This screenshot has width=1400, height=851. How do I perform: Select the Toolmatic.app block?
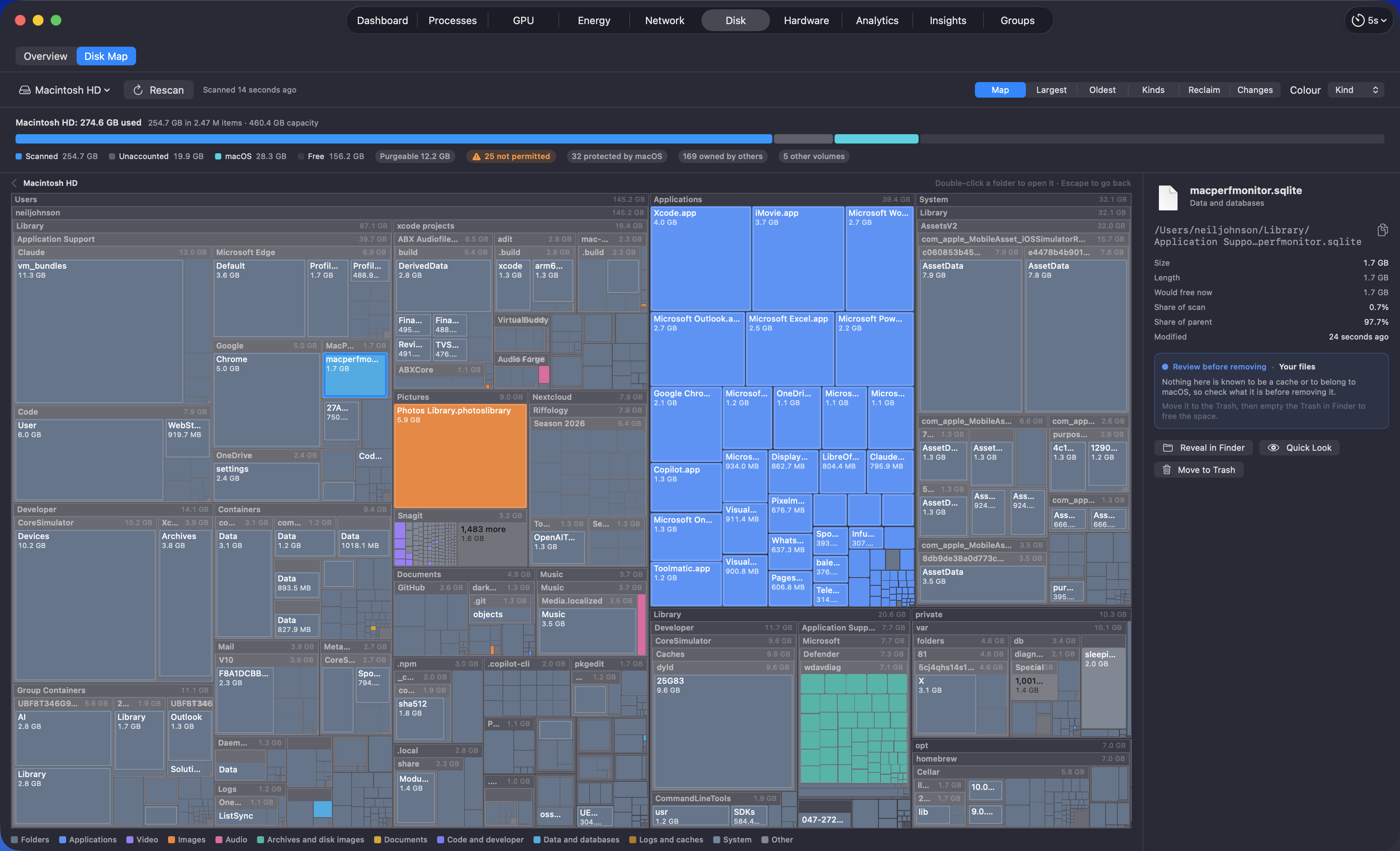coord(686,584)
